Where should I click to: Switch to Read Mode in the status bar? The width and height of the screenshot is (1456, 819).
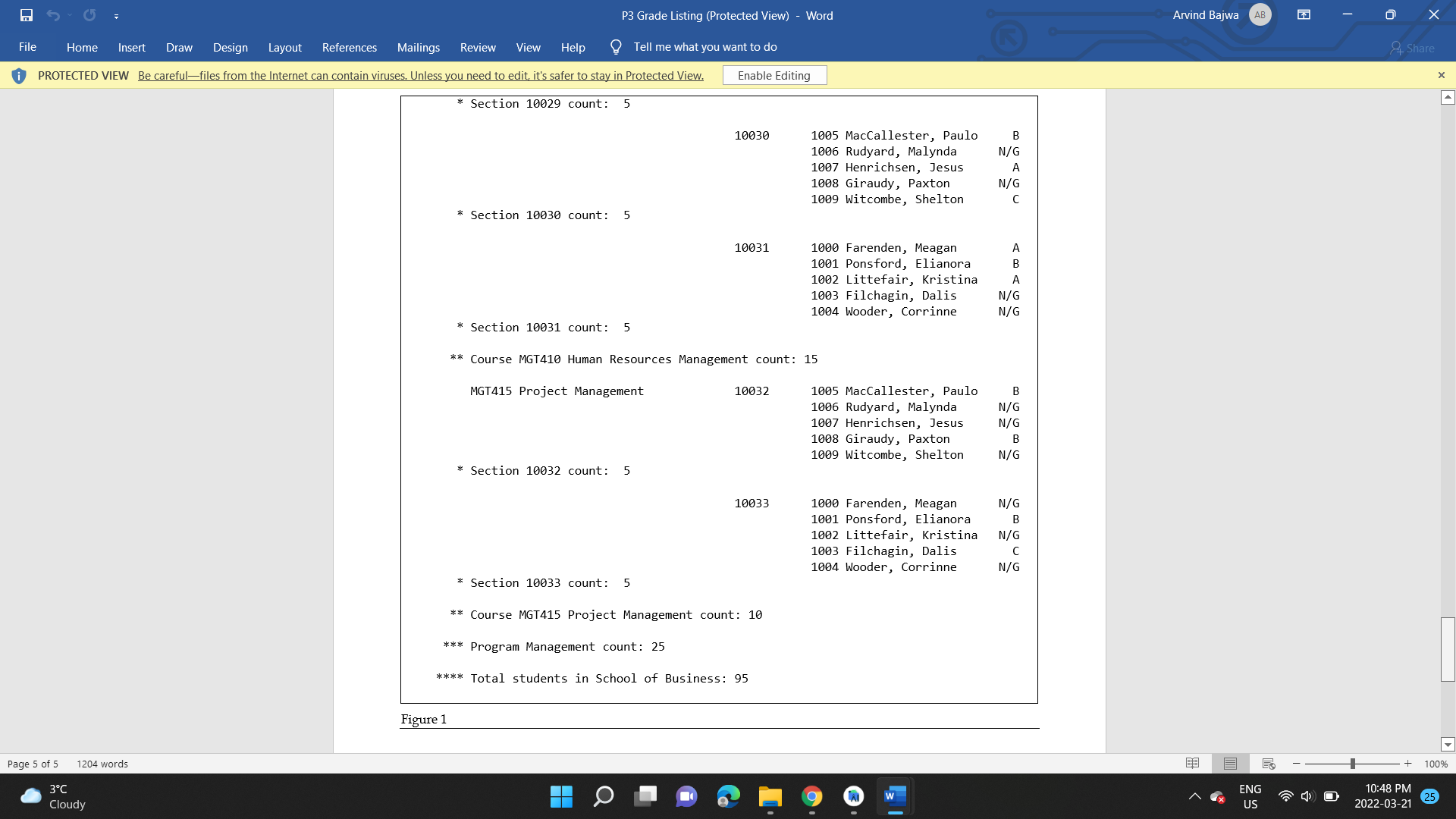pyautogui.click(x=1193, y=764)
